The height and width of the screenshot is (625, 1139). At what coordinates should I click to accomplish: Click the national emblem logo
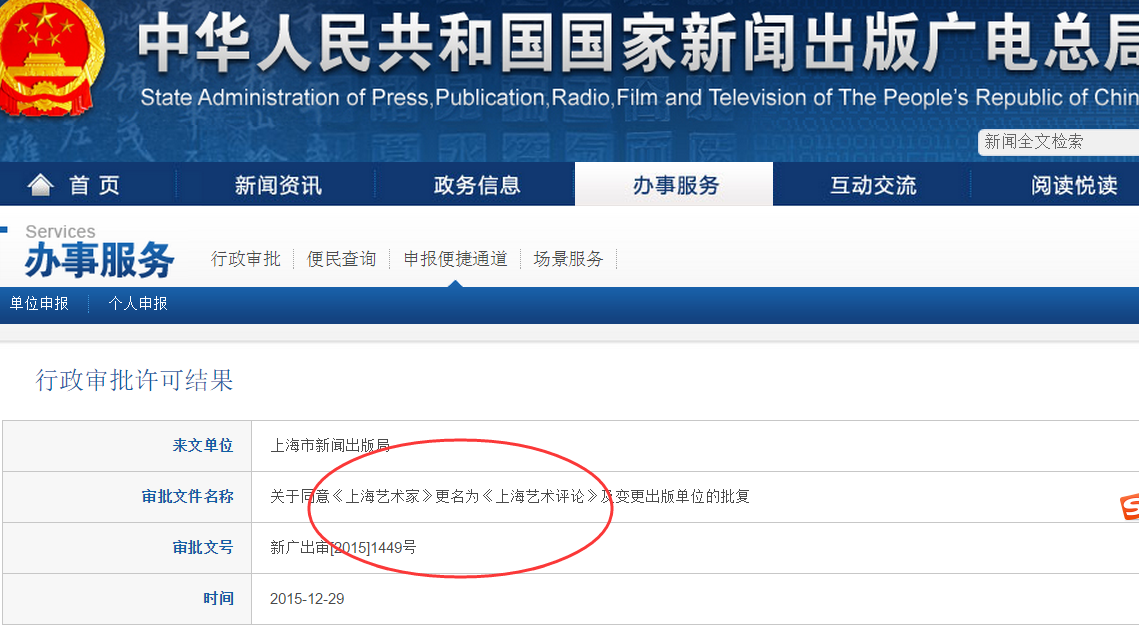(49, 58)
